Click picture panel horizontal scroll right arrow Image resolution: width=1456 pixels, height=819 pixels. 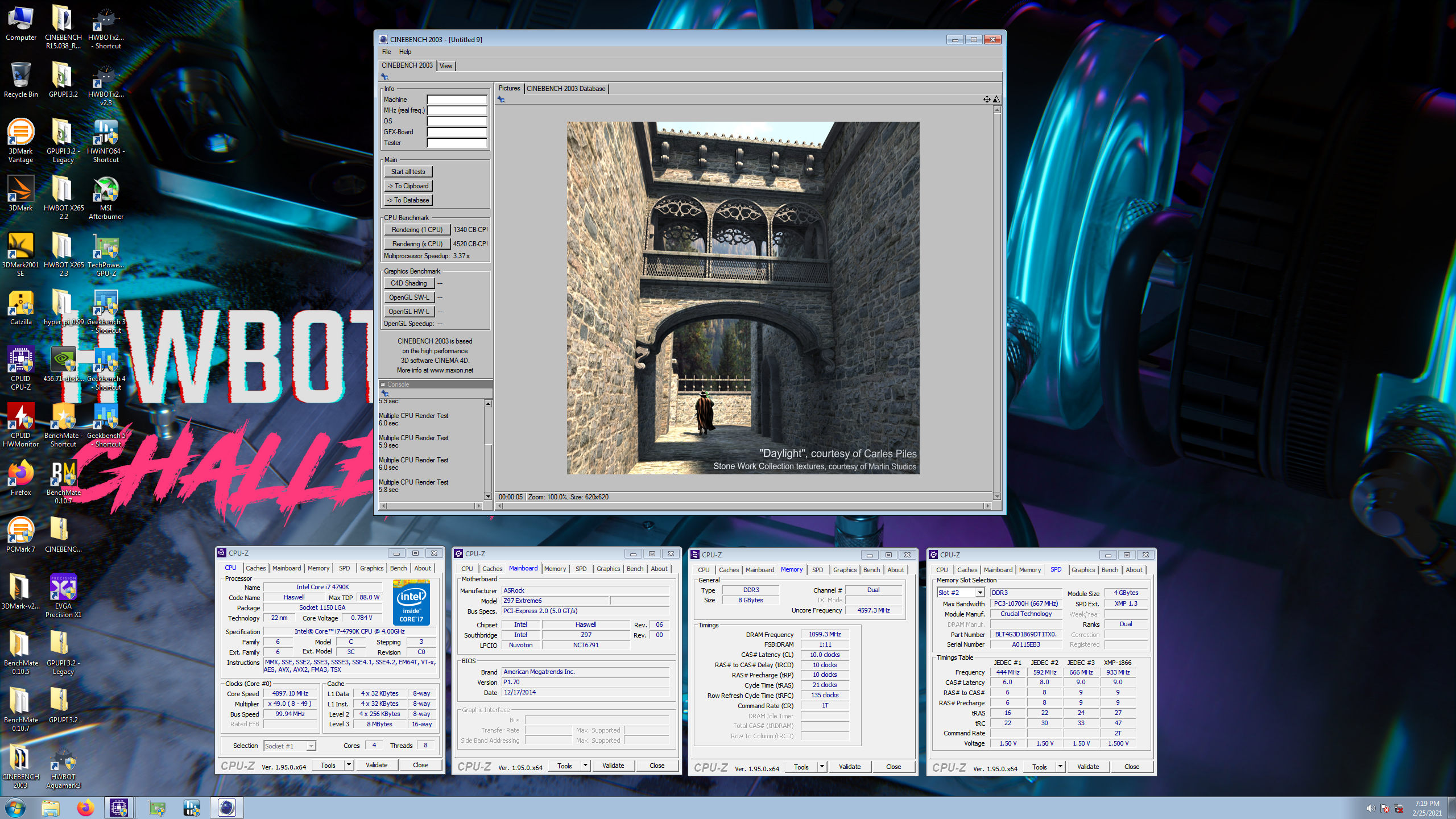point(988,506)
